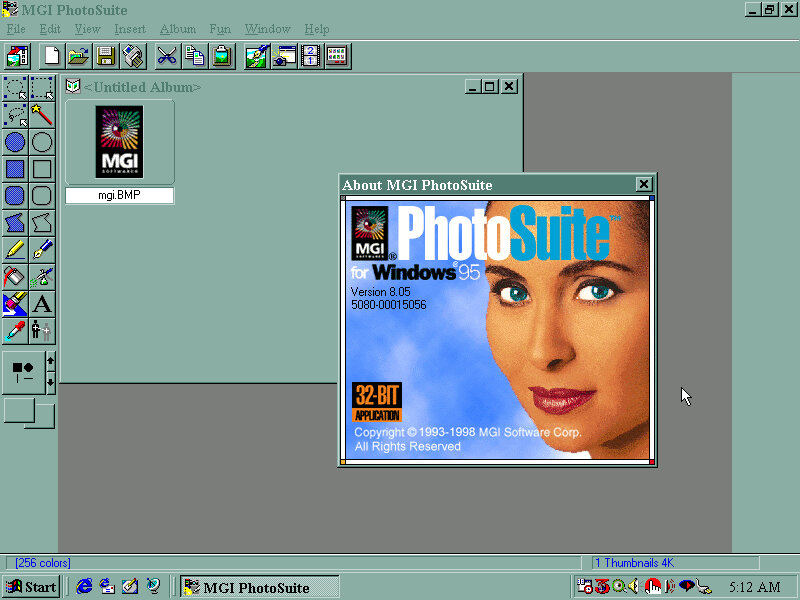
Task: Select the filled circle shape tool
Action: [x=15, y=142]
